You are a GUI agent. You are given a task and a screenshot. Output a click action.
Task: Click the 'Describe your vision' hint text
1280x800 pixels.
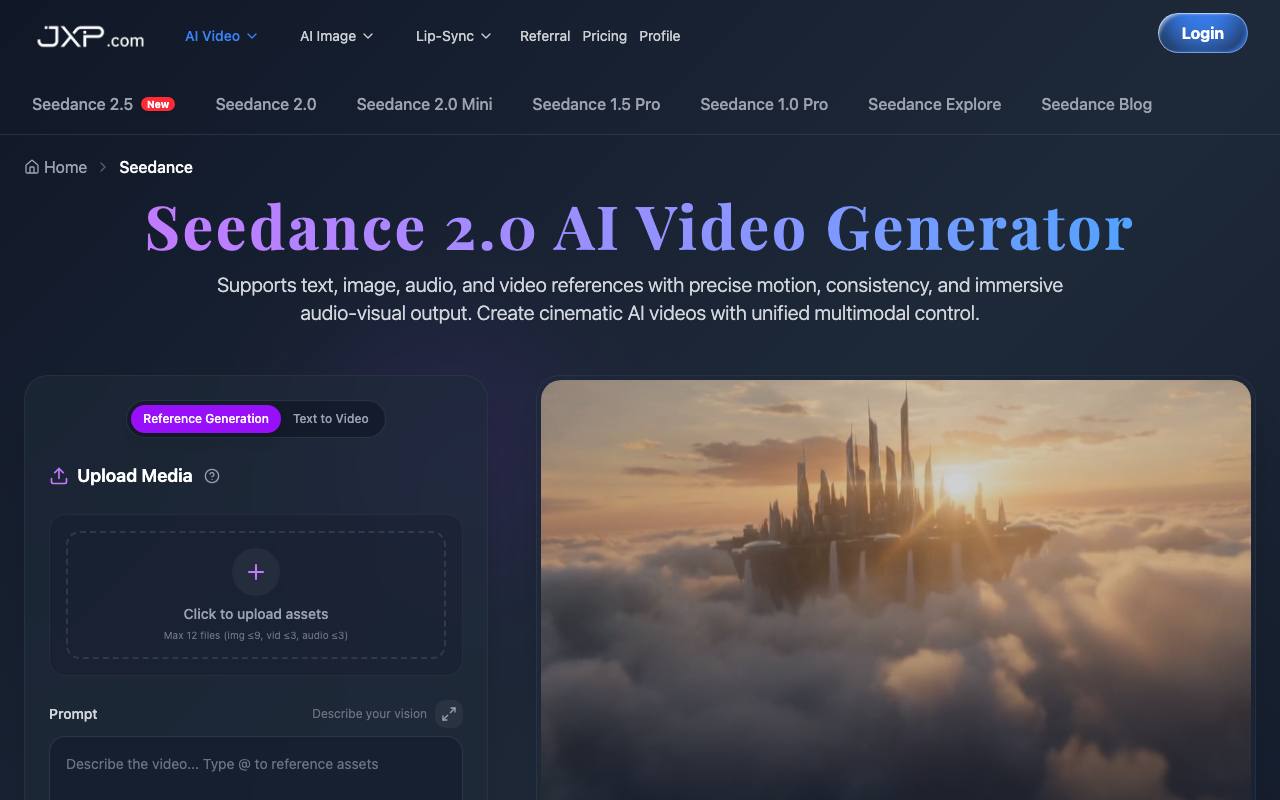369,714
